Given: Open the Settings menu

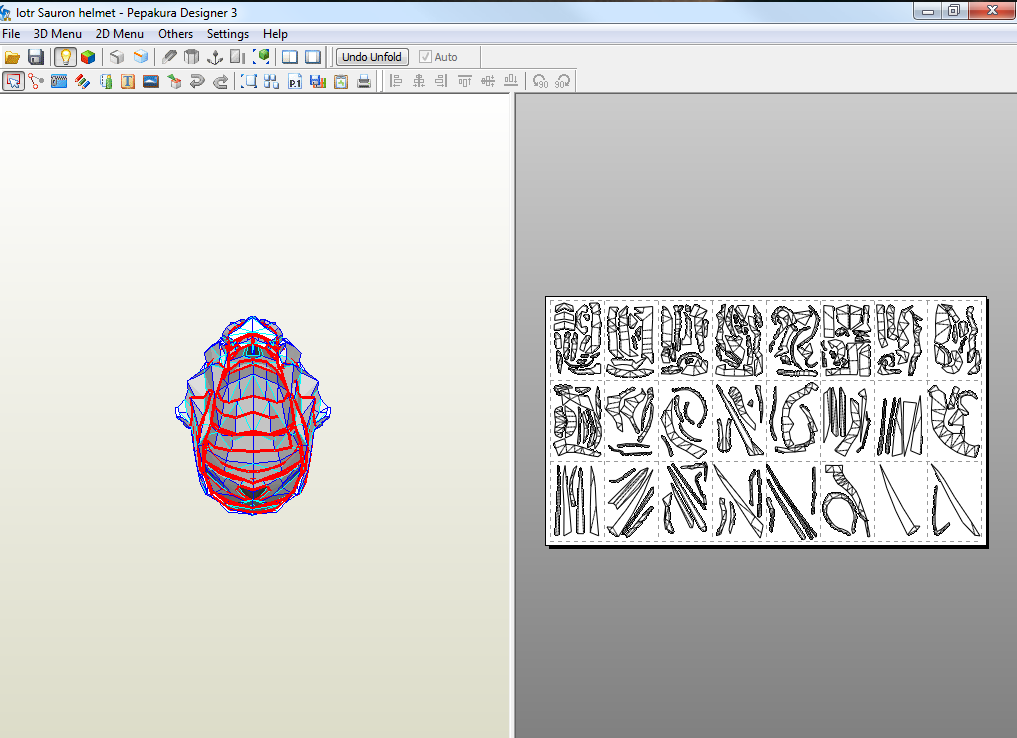Looking at the screenshot, I should 228,34.
